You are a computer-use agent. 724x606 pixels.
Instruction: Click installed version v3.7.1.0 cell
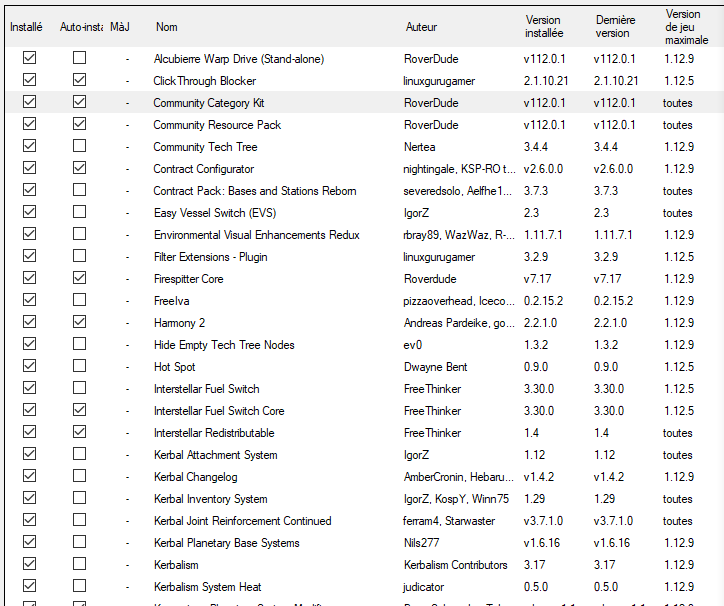click(x=543, y=521)
